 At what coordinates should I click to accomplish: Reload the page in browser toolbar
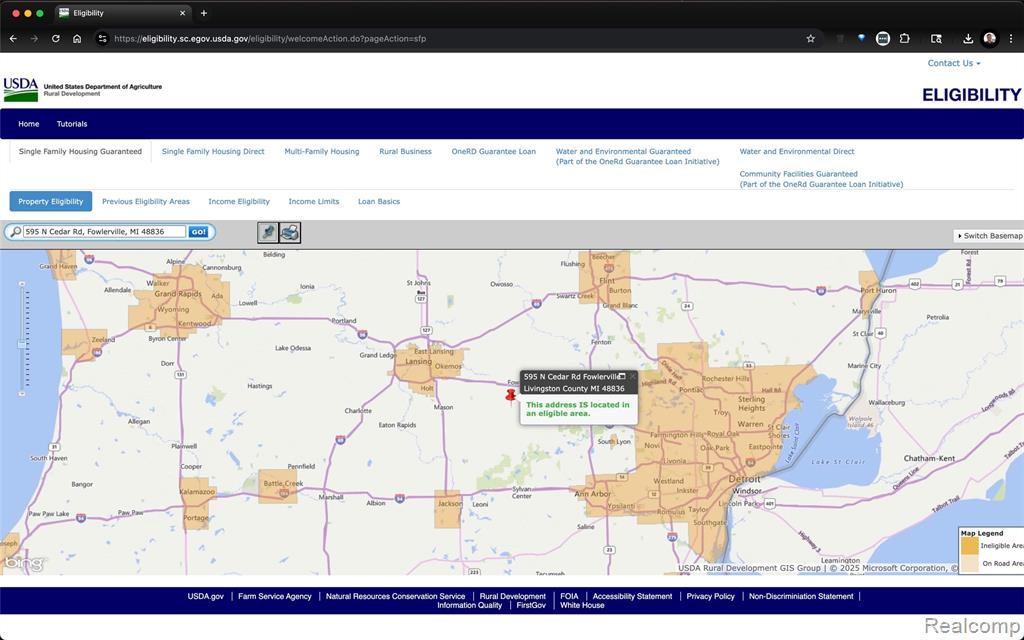pyautogui.click(x=56, y=39)
